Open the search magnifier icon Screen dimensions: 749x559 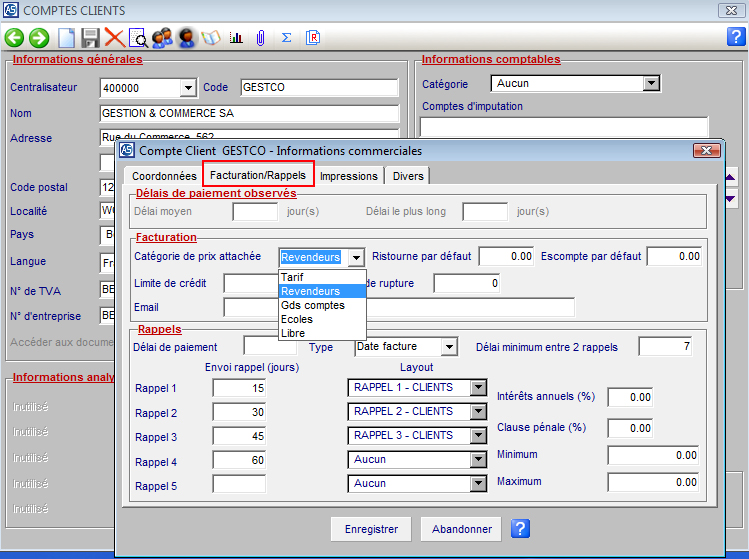click(139, 38)
